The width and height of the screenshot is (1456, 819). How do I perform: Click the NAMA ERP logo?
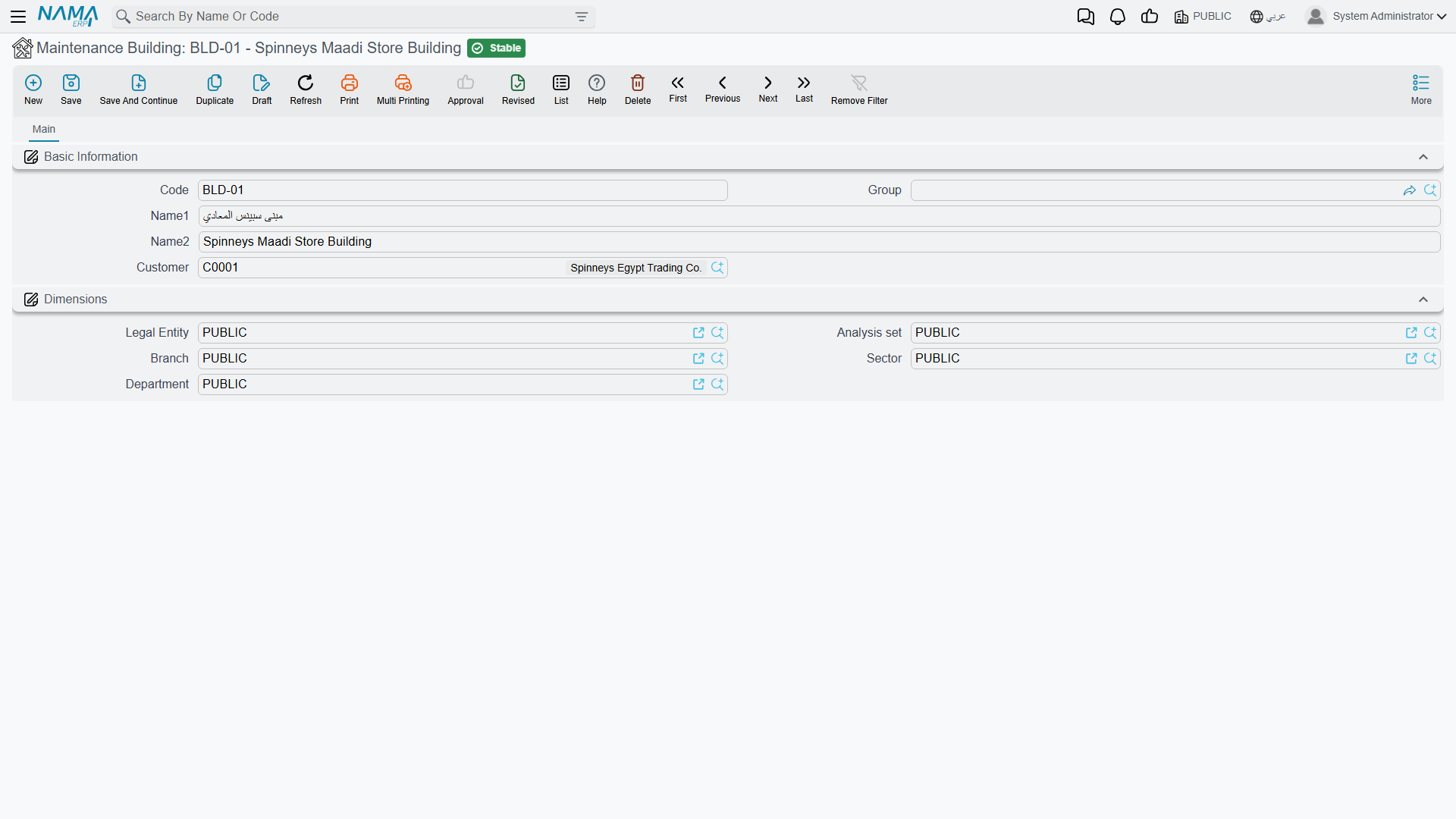(x=67, y=16)
